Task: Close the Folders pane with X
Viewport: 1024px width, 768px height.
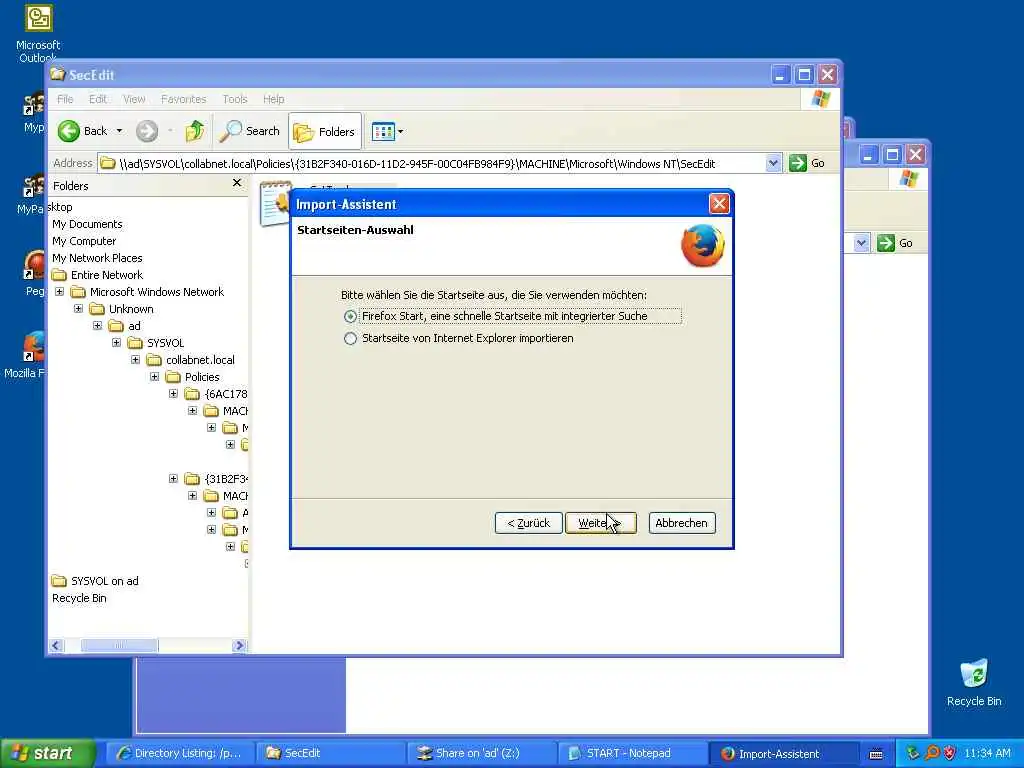Action: tap(237, 184)
